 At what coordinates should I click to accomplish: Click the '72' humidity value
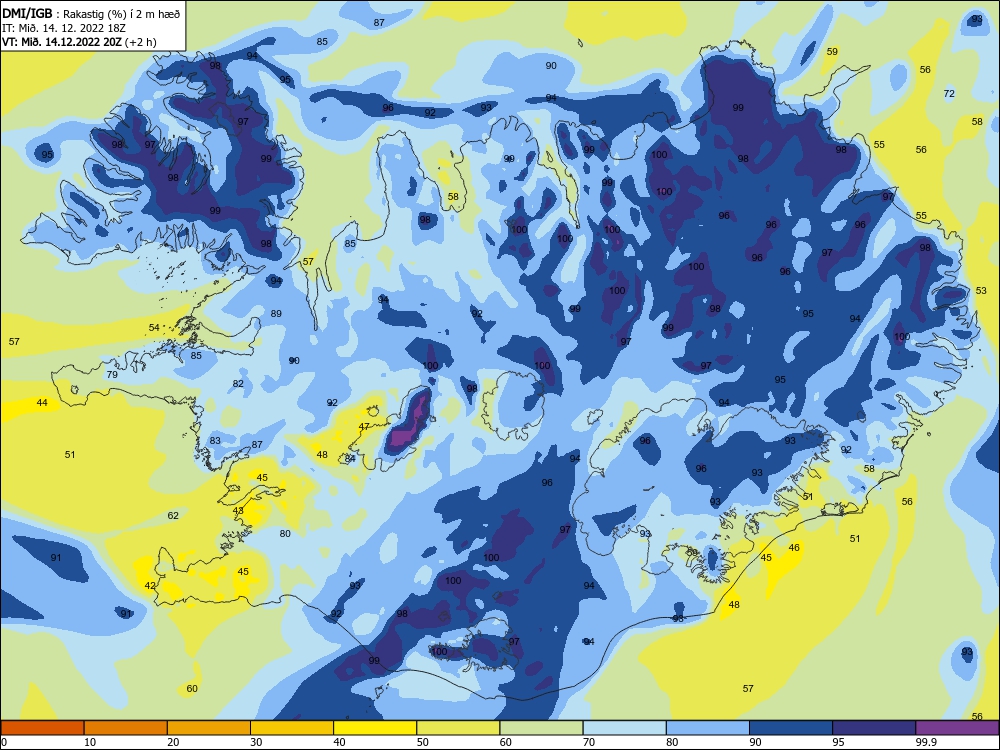click(x=949, y=93)
